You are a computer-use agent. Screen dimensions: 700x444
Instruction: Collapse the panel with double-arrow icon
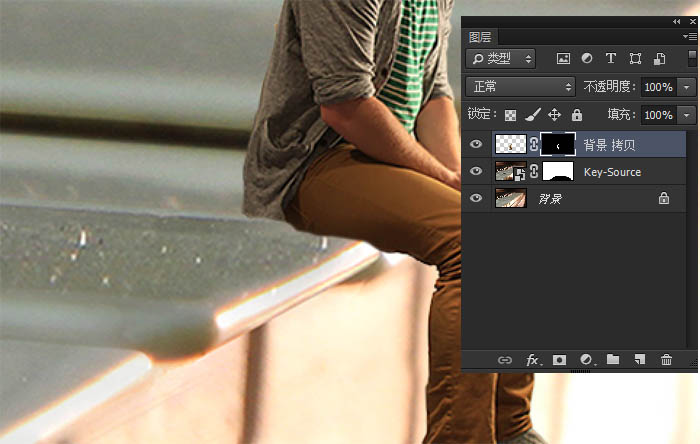[x=677, y=21]
